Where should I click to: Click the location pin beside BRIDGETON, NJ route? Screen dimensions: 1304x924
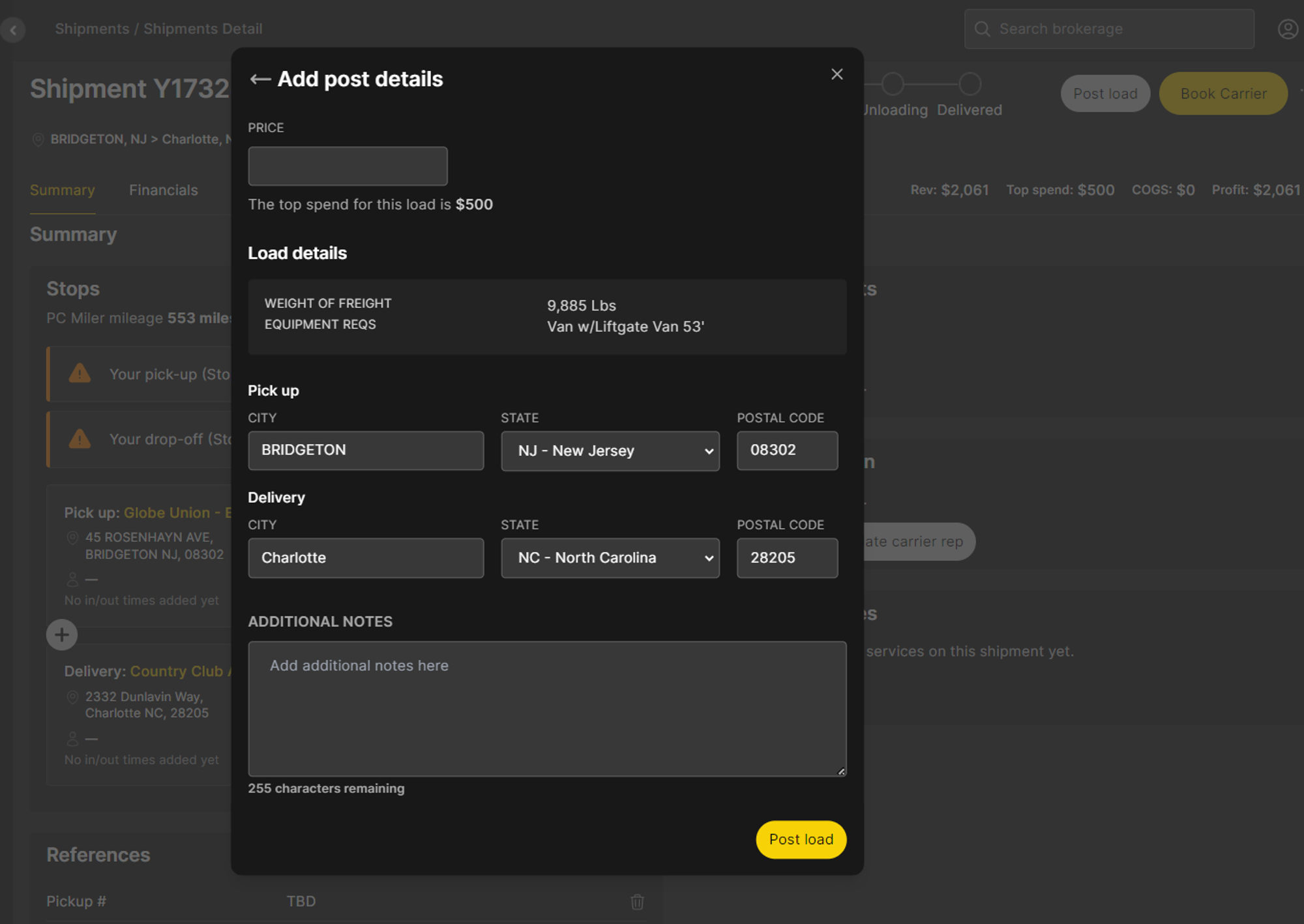click(x=38, y=140)
